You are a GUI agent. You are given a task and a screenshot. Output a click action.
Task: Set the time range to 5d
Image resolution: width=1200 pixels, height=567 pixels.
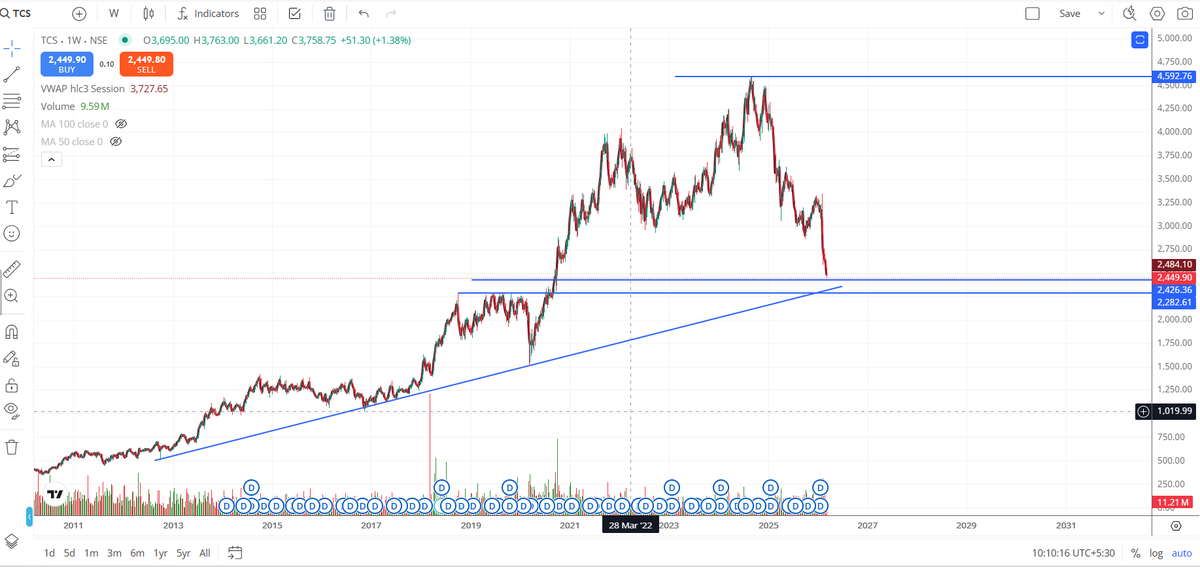[70, 552]
